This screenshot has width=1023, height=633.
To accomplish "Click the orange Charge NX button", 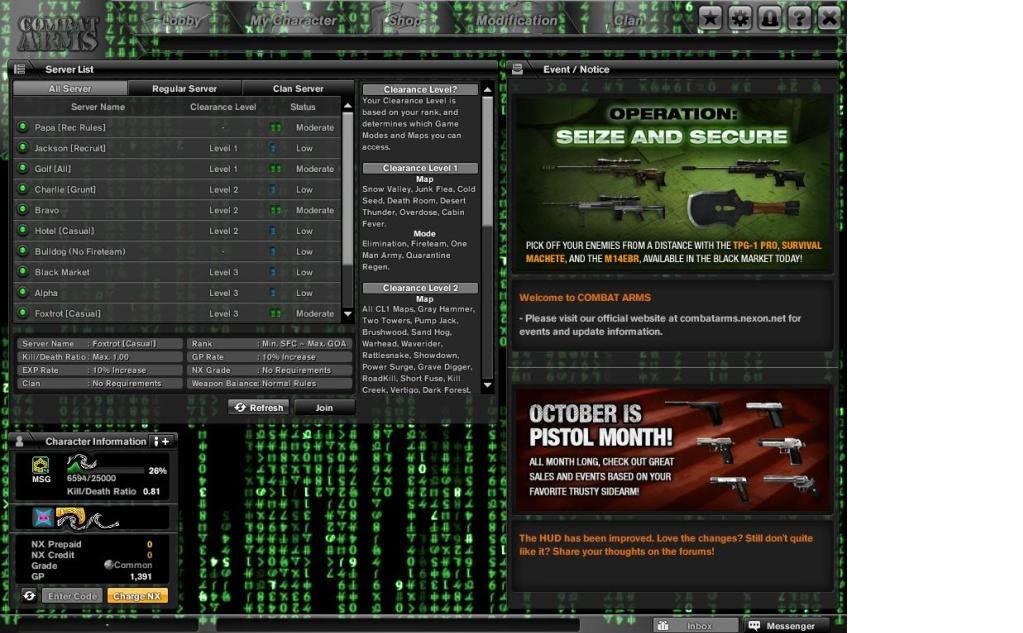I will point(137,596).
